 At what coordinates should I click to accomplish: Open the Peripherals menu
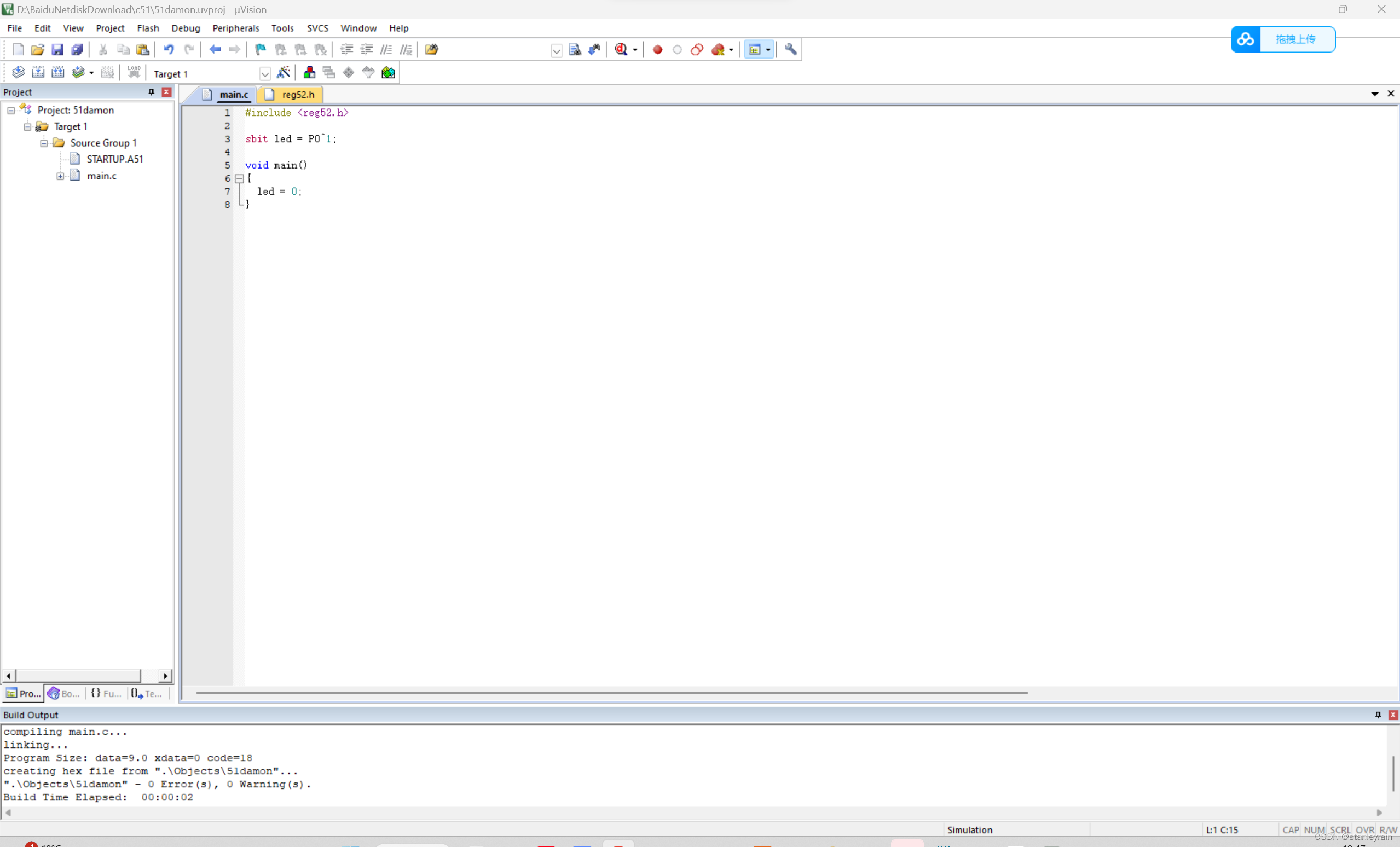[235, 28]
